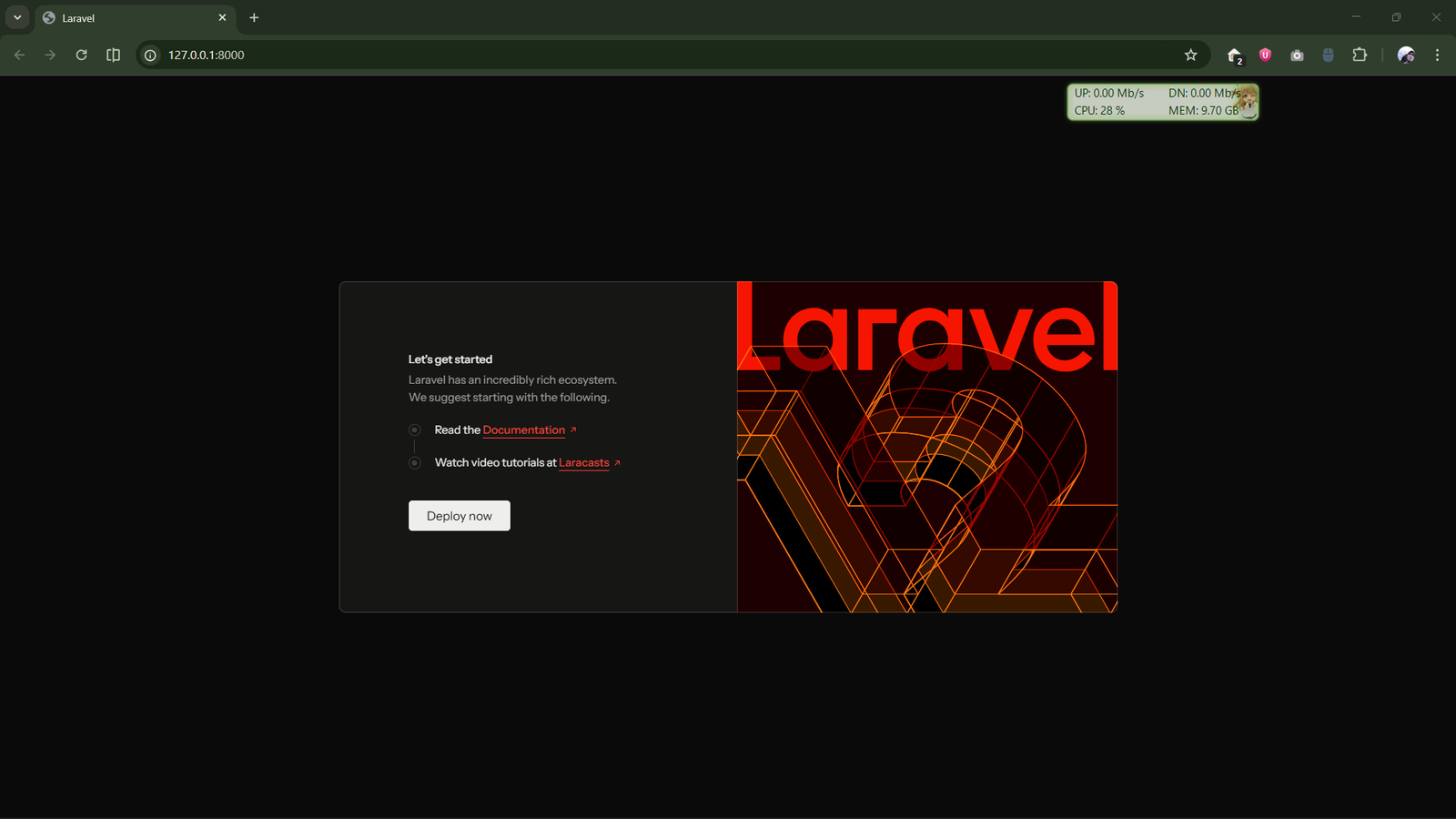1456x819 pixels.
Task: Bookmark this page with star icon
Action: click(x=1190, y=55)
